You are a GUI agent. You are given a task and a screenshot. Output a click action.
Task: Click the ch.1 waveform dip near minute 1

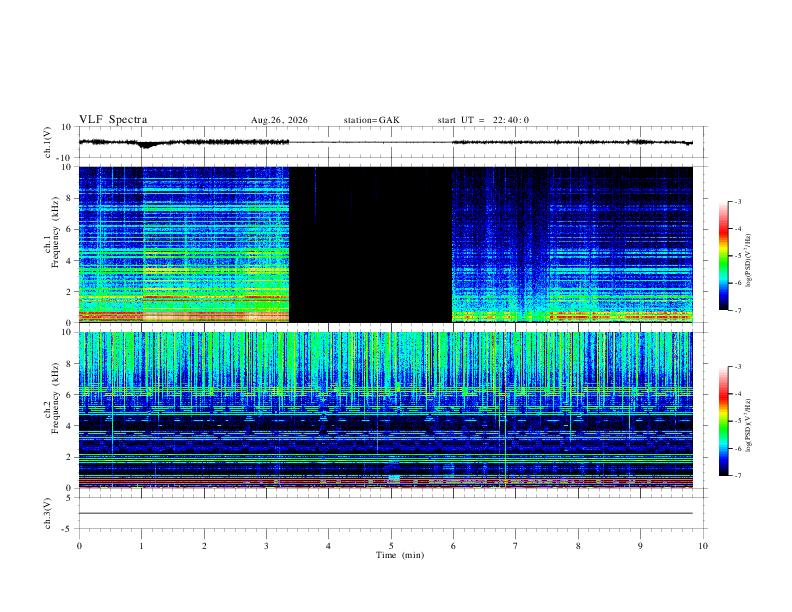(x=146, y=145)
